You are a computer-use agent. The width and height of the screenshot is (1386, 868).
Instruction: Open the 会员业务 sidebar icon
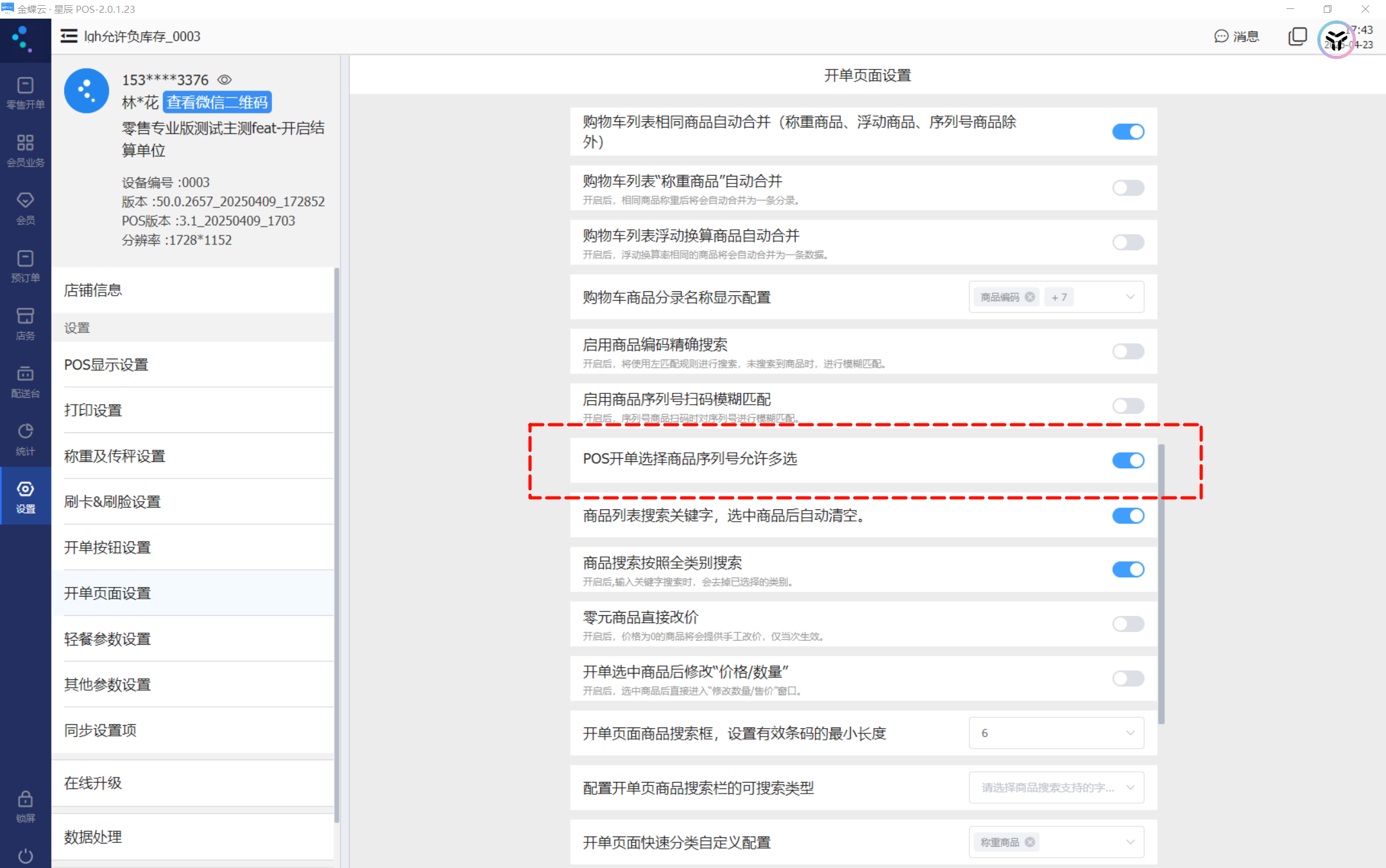click(25, 151)
